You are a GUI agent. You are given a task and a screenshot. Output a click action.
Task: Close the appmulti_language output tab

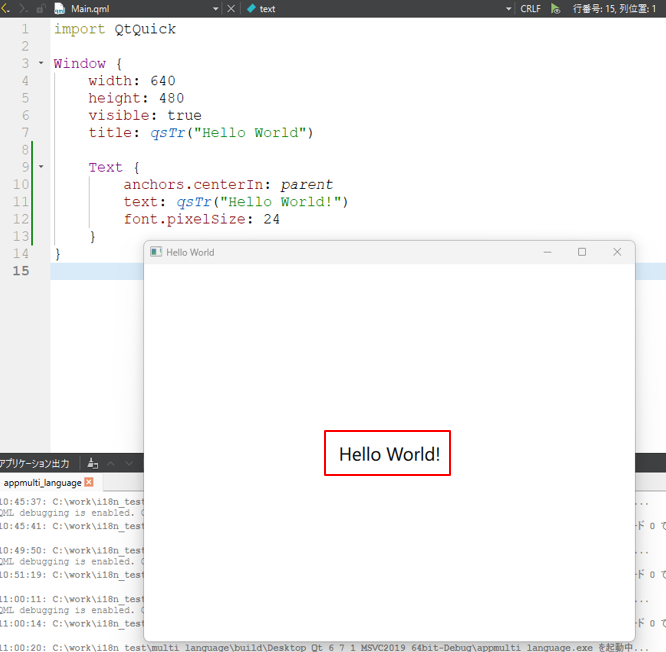pos(89,482)
